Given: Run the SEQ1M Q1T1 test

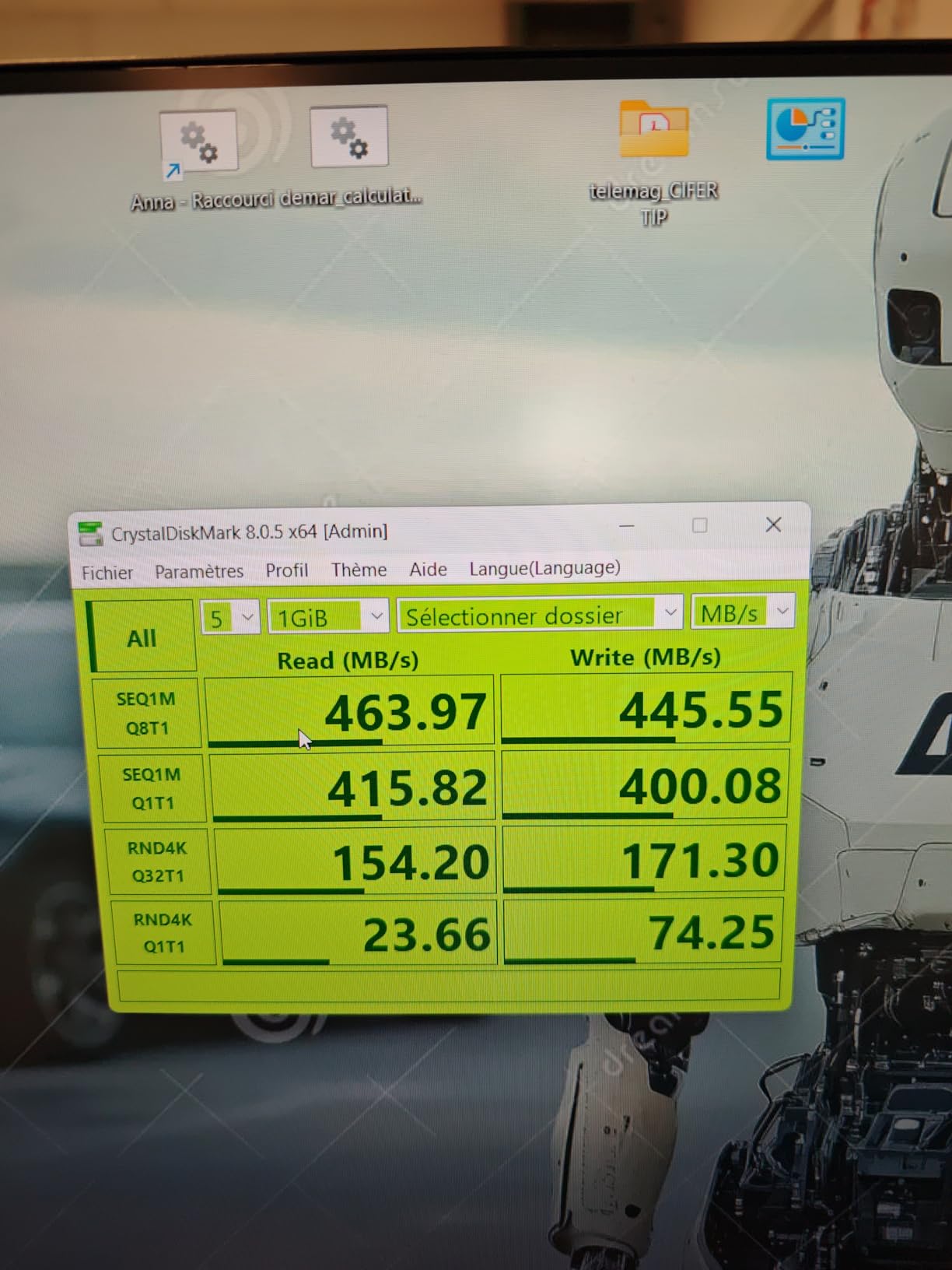Looking at the screenshot, I should [x=152, y=788].
